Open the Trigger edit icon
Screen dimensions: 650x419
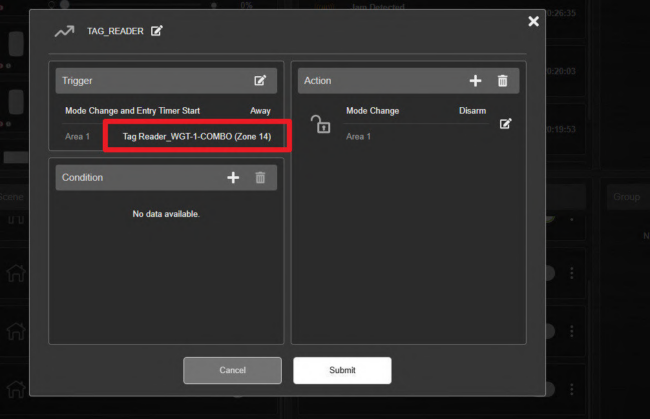(x=260, y=80)
